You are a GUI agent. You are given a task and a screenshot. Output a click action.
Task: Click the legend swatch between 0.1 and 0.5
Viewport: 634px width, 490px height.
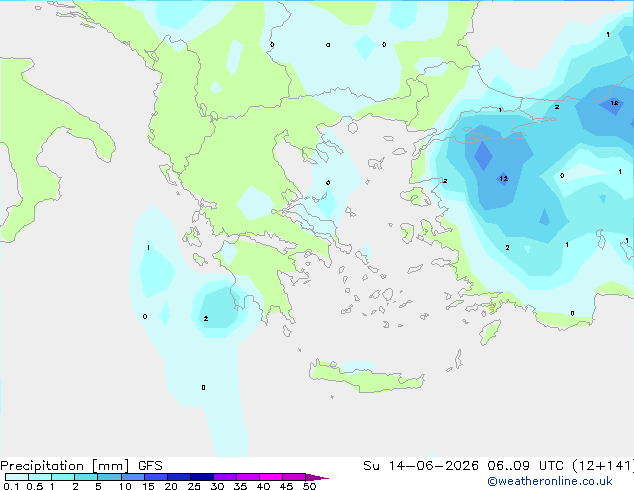pyautogui.click(x=17, y=477)
